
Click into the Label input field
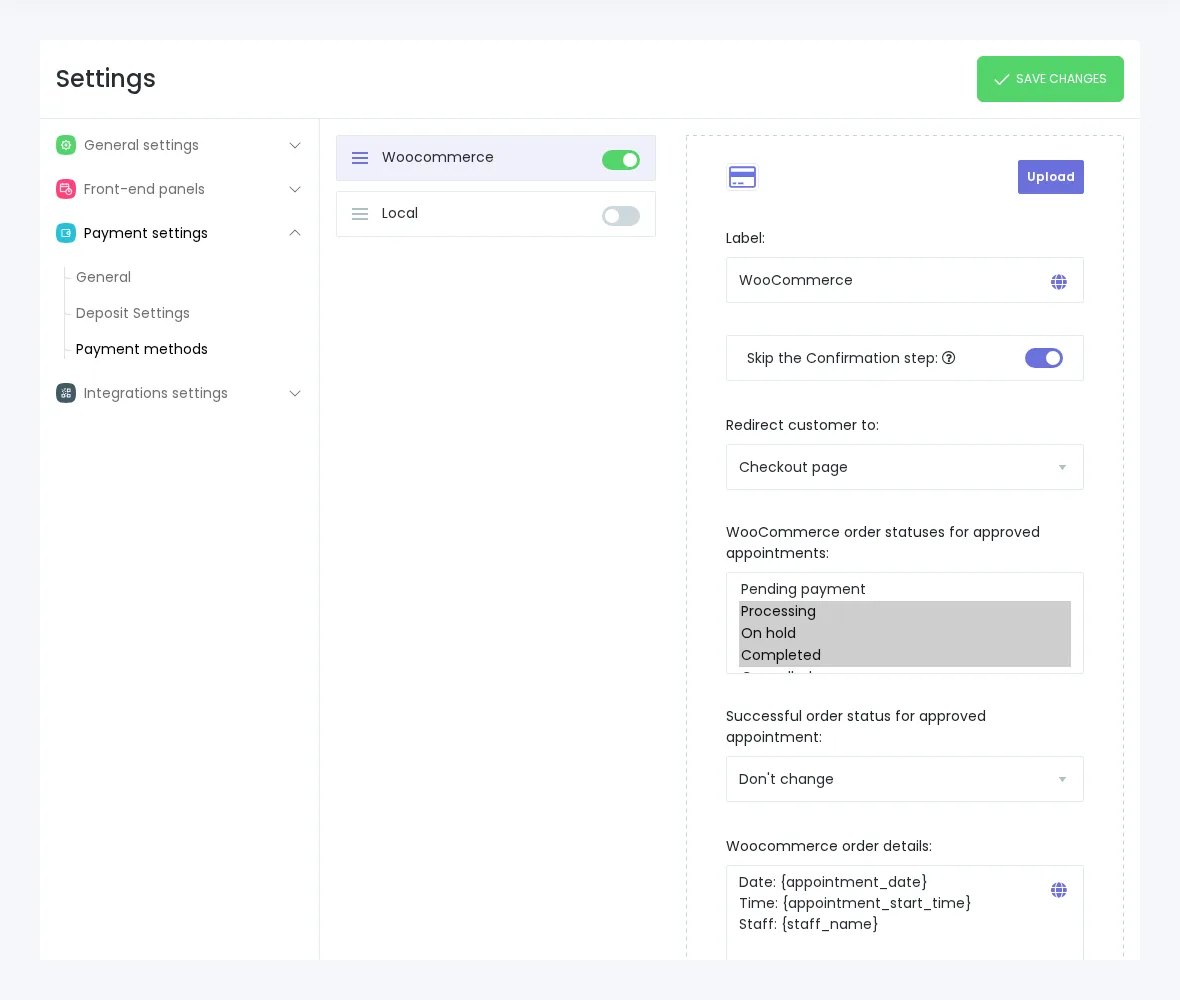point(905,280)
